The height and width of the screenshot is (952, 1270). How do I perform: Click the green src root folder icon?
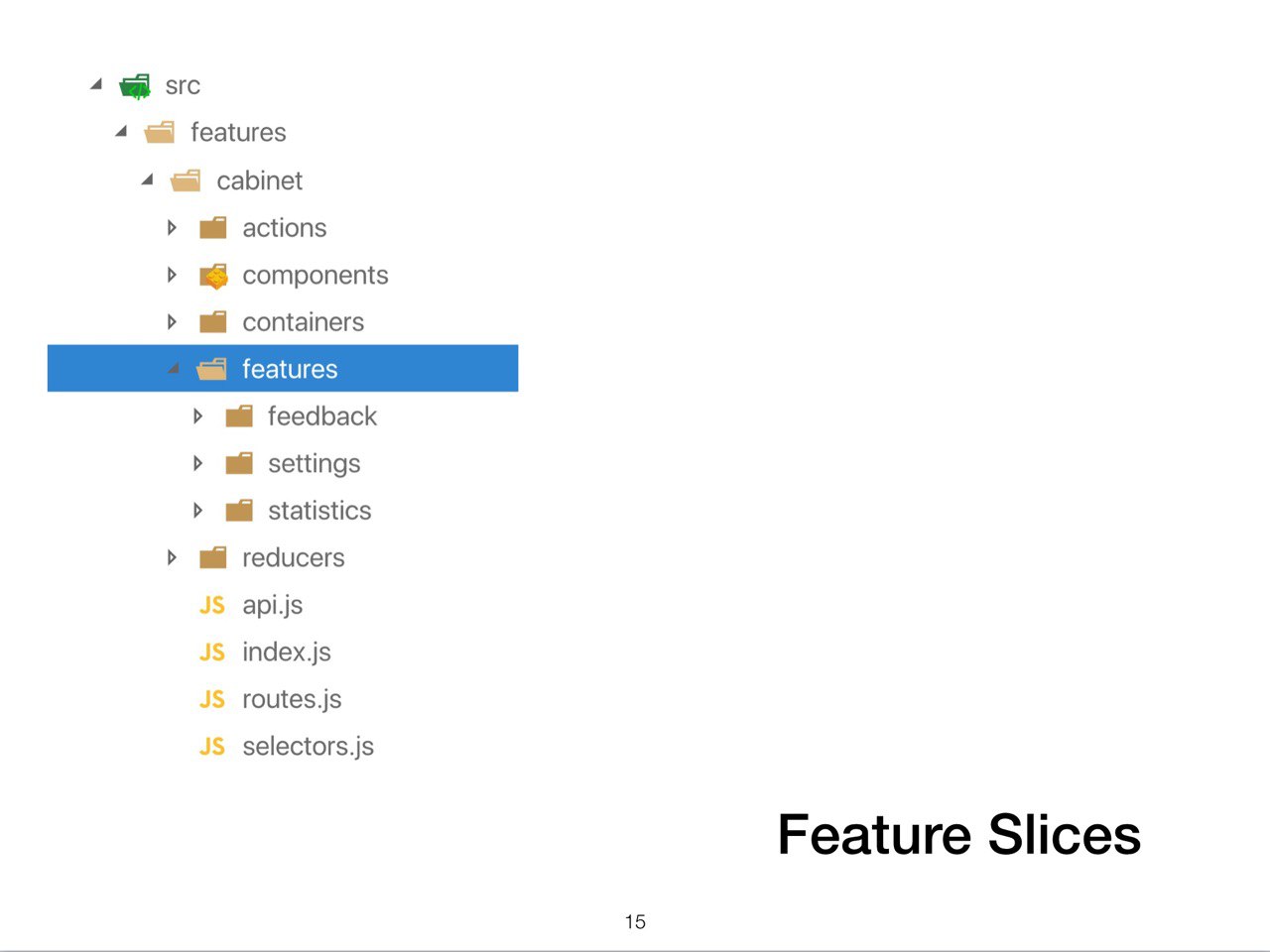[135, 86]
